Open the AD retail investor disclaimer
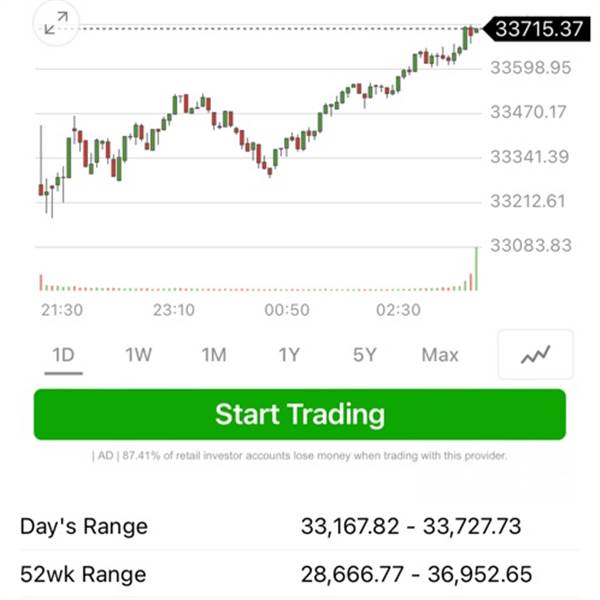This screenshot has width=600, height=600. click(300, 456)
